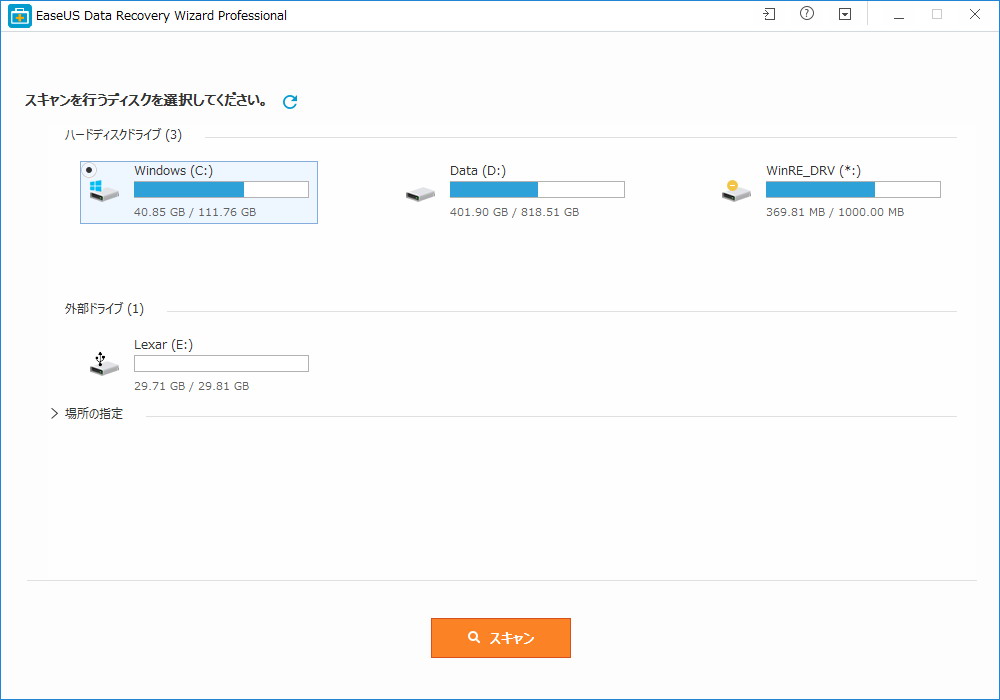Select the Windows (C:) radio button
This screenshot has height=700, width=1000.
[x=89, y=170]
